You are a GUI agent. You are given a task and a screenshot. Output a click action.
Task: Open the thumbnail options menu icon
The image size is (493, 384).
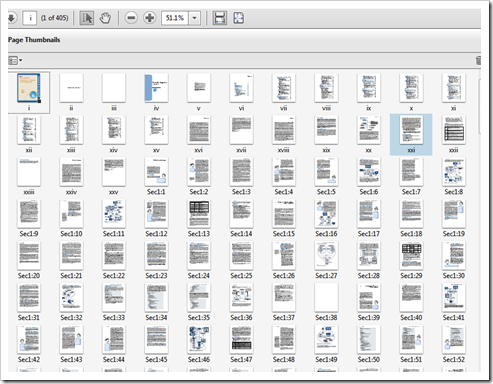[15, 60]
